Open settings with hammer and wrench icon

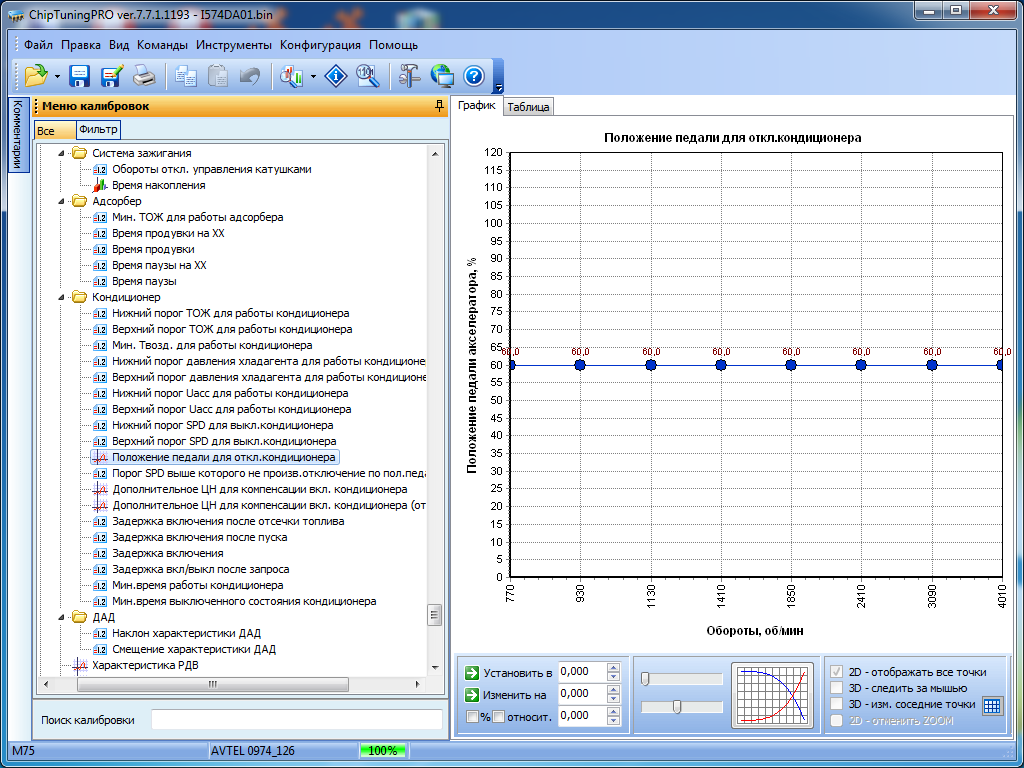[x=410, y=76]
